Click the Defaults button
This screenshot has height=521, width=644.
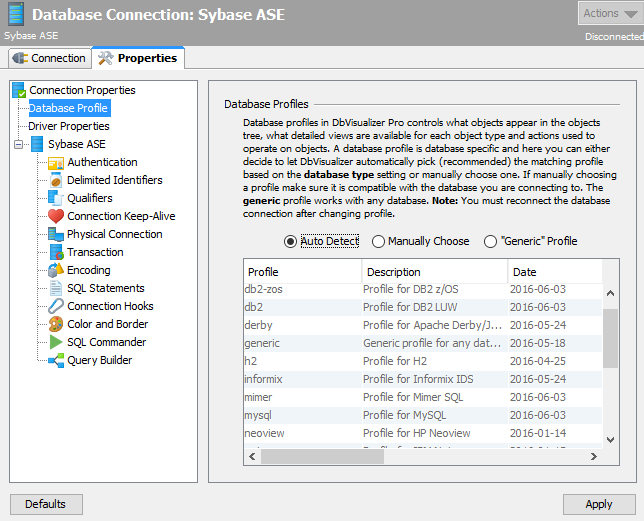45,504
